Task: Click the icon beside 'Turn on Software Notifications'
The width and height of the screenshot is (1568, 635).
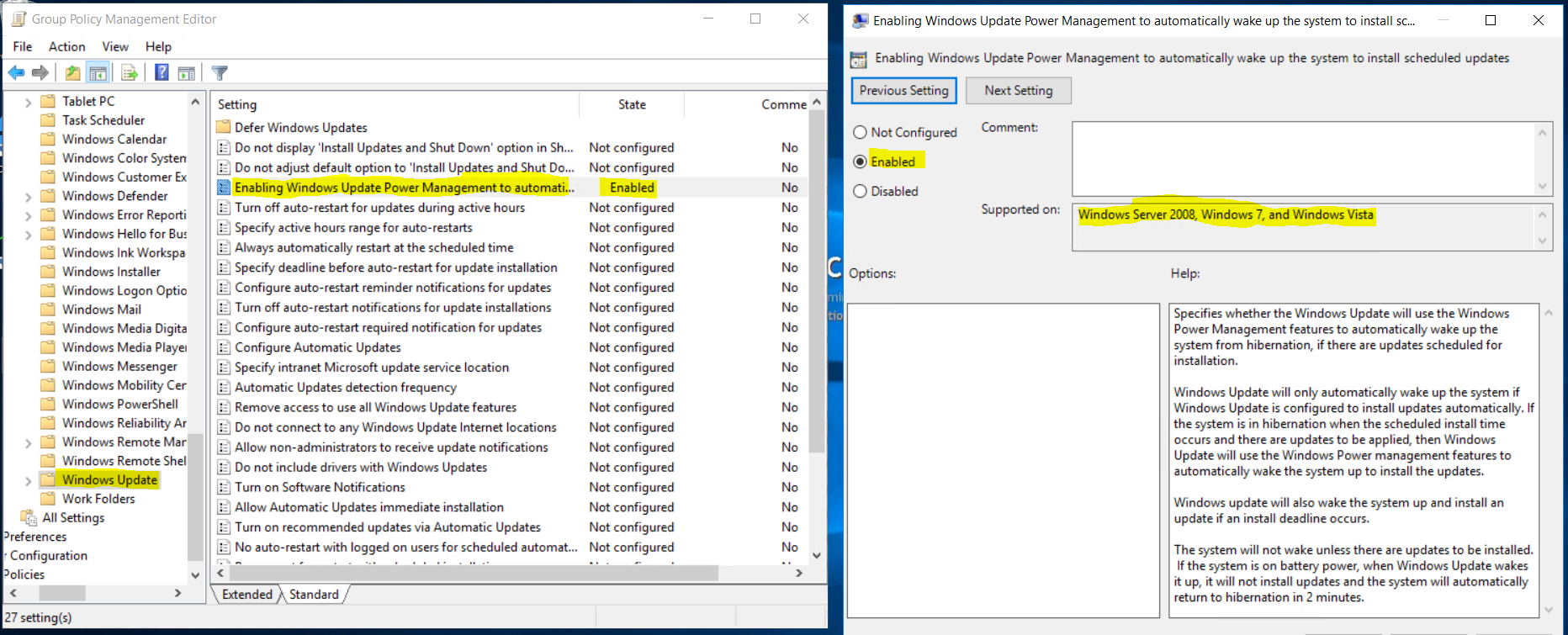Action: click(224, 487)
